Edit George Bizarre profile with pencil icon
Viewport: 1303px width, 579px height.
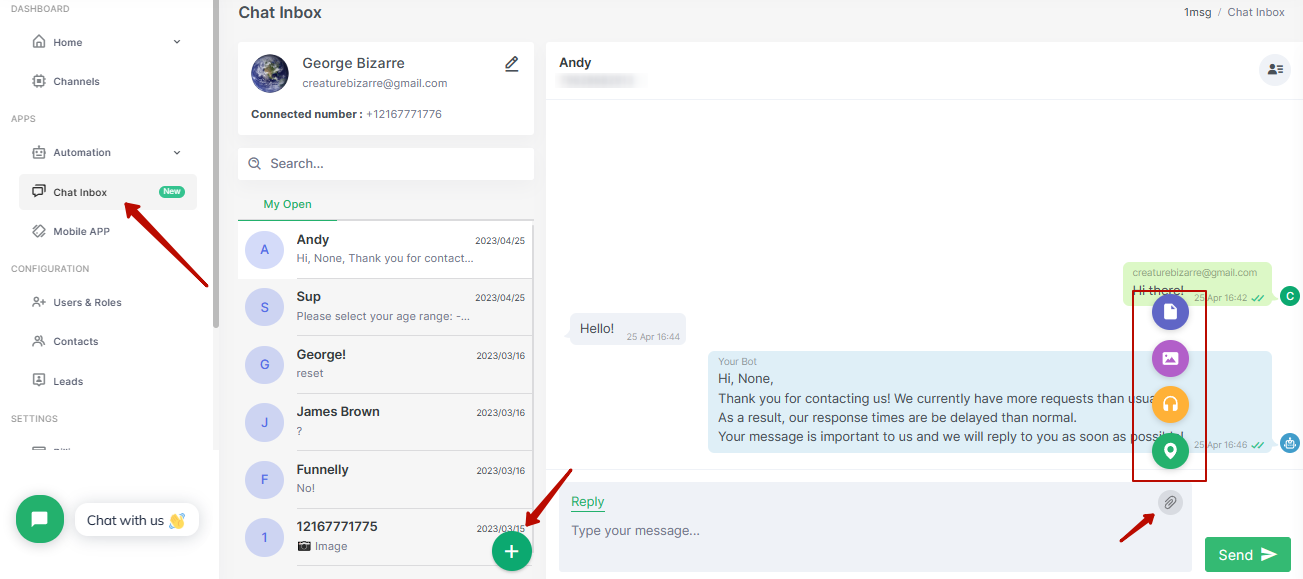pyautogui.click(x=512, y=64)
